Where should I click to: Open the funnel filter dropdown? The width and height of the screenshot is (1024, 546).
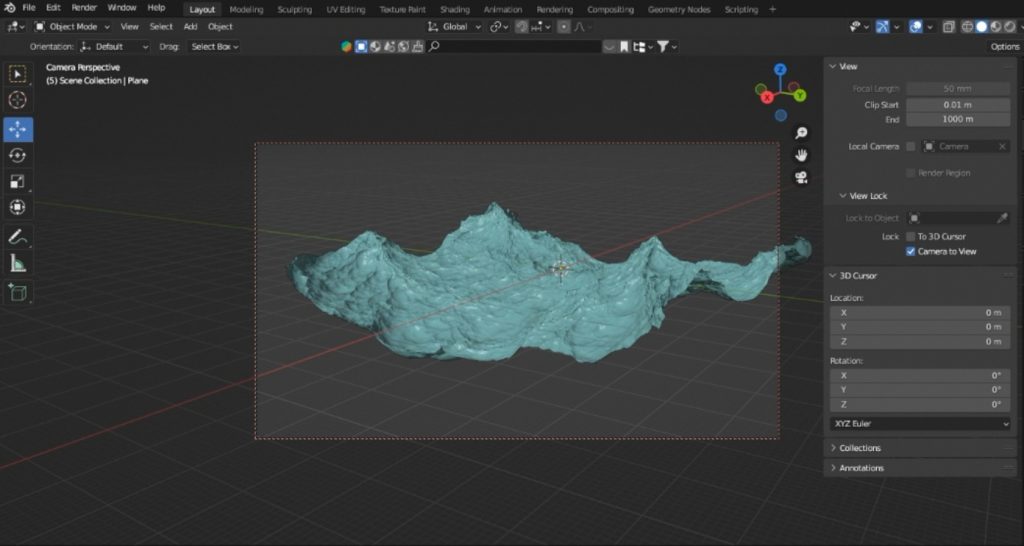[x=667, y=46]
